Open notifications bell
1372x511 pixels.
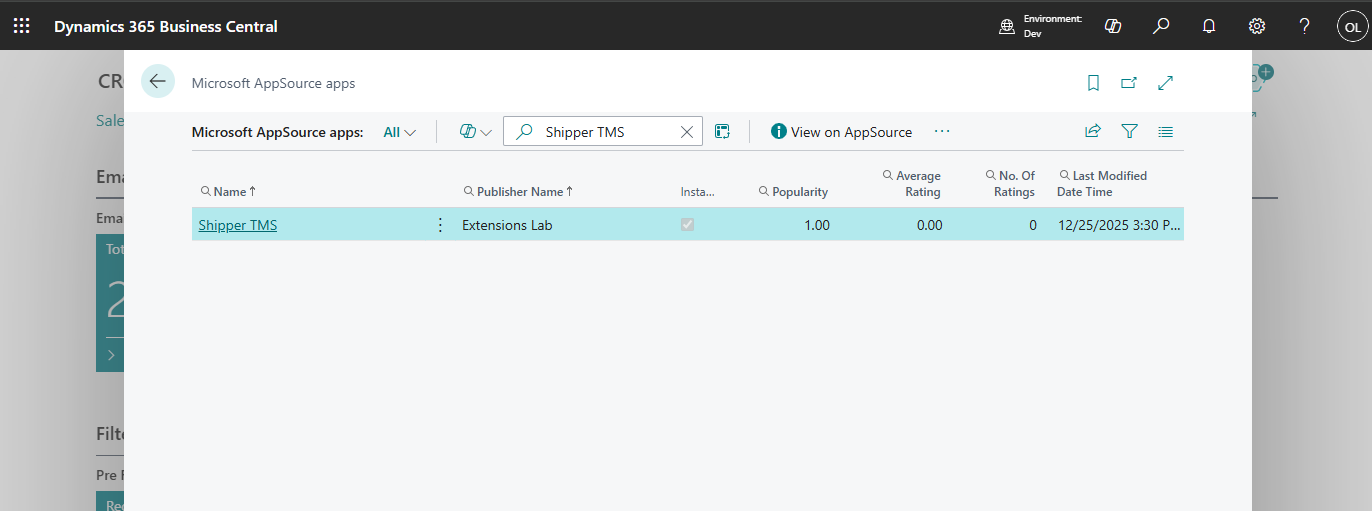click(x=1209, y=26)
